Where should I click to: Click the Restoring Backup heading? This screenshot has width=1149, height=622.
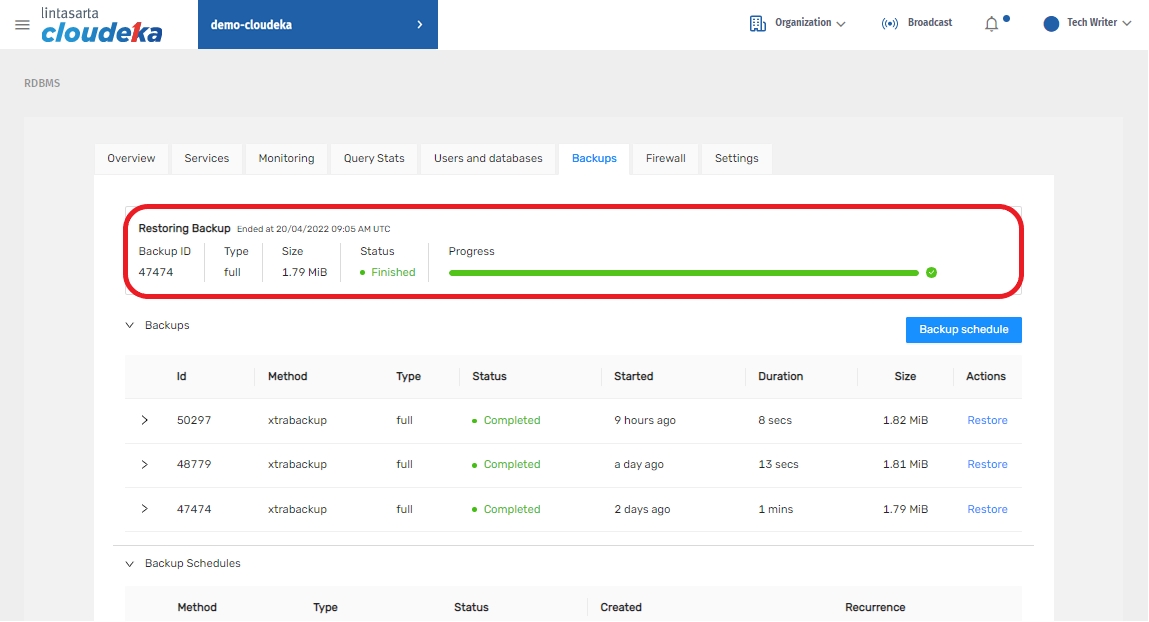click(185, 229)
